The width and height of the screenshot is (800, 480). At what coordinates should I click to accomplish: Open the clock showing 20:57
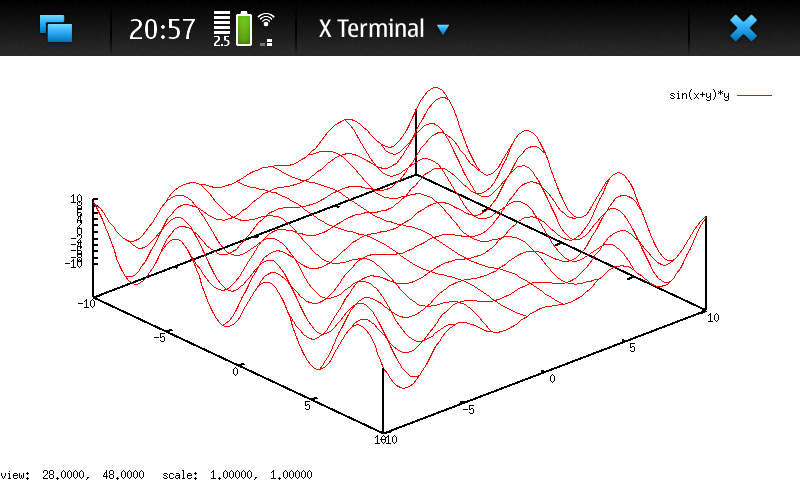(x=162, y=29)
